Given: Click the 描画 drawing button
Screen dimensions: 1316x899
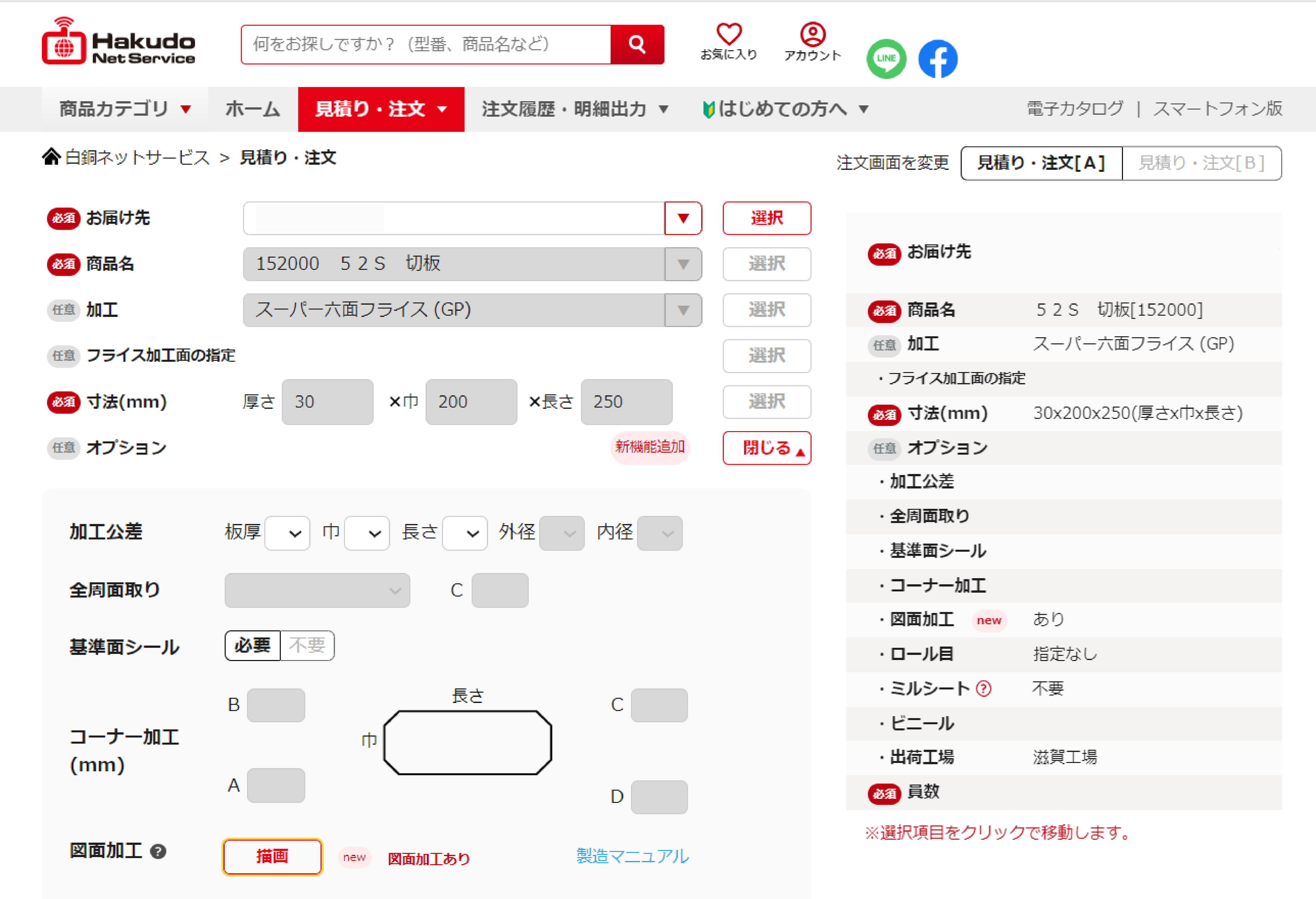Looking at the screenshot, I should [x=272, y=856].
